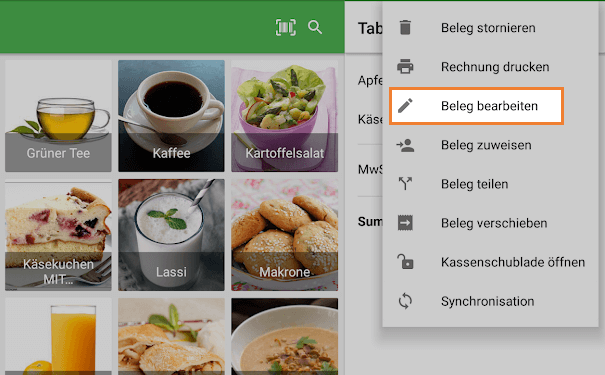605x375 pixels.
Task: Add Käsekuchen MIT... product tile
Action: pos(58,235)
